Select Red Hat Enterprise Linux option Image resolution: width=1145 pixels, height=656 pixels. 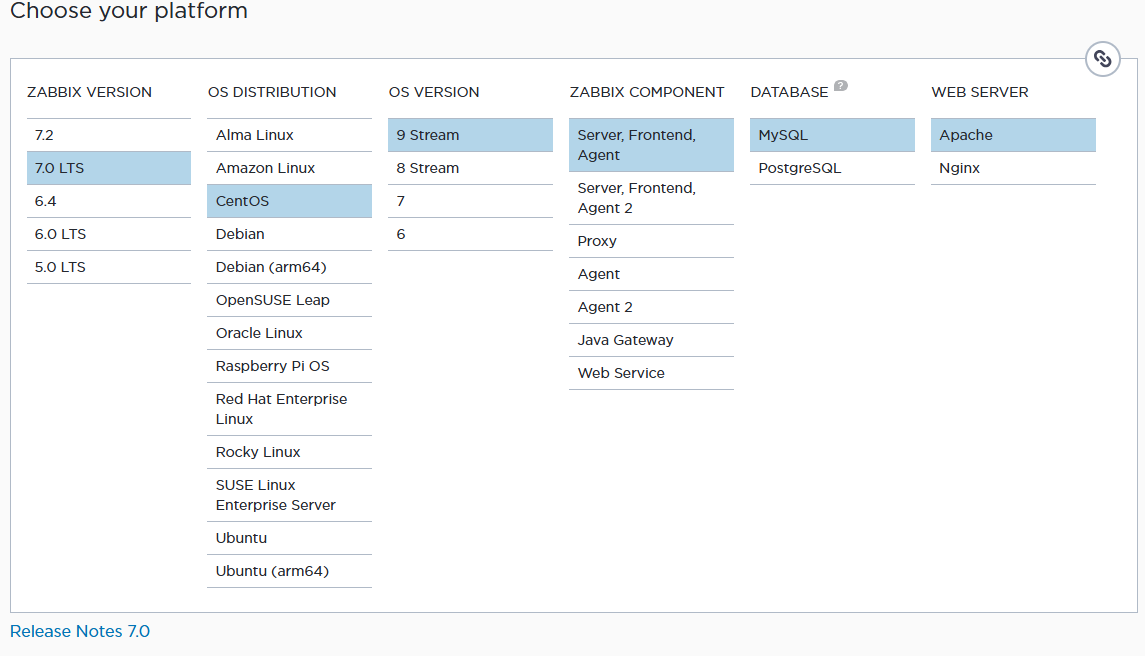(x=289, y=409)
